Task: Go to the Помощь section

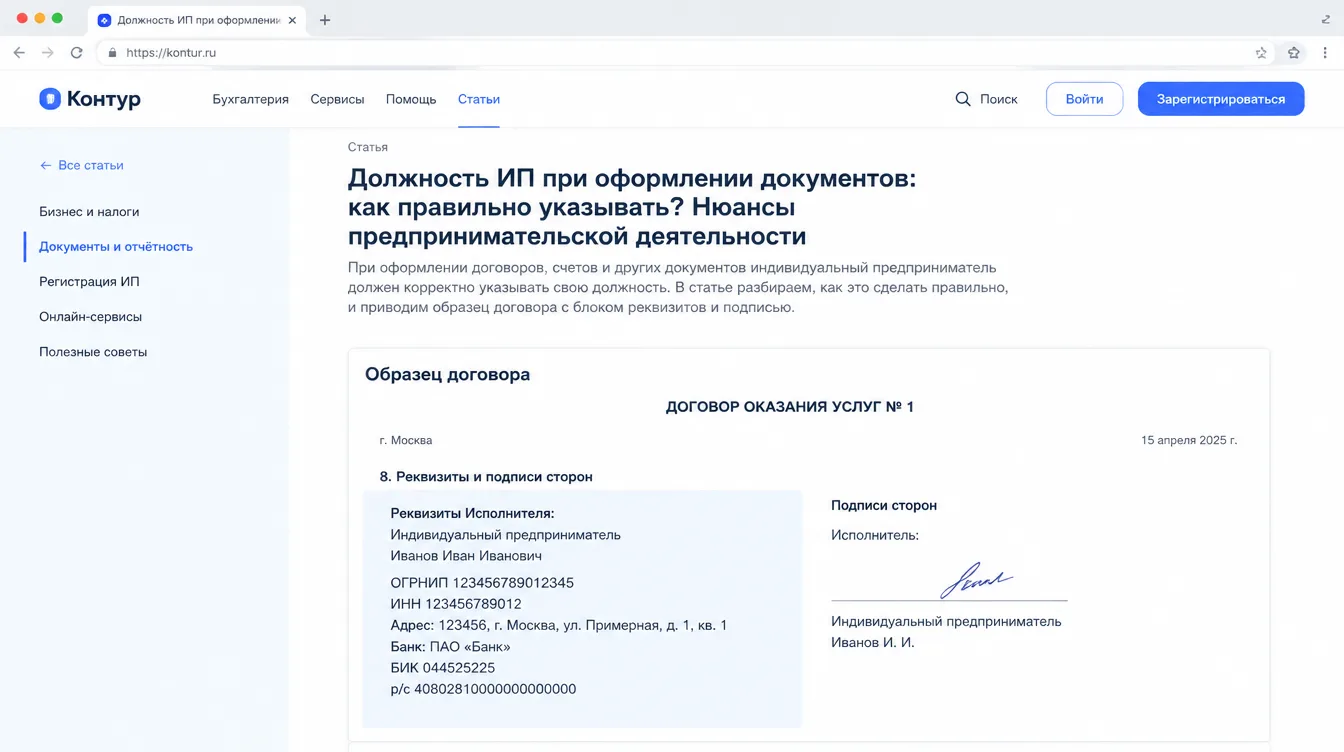Action: pos(411,99)
